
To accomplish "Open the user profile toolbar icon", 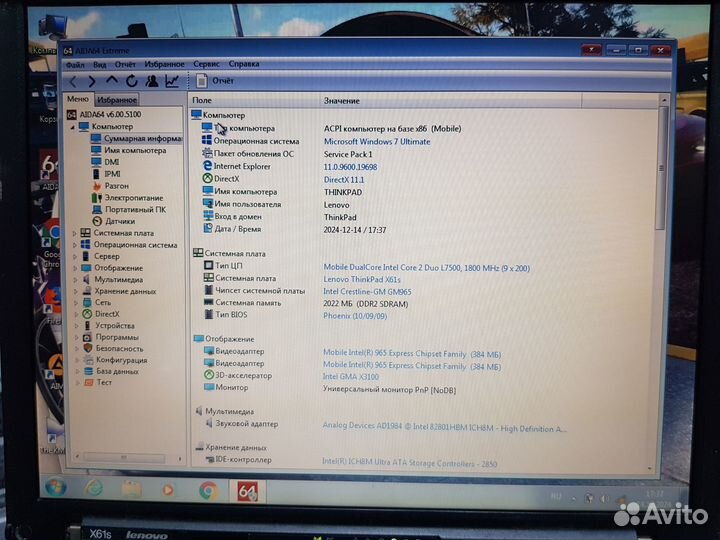I will point(152,81).
